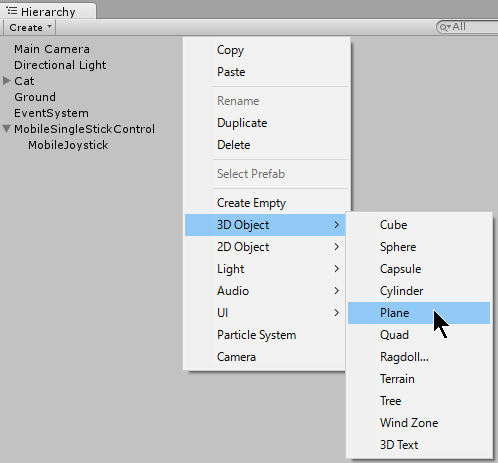Open the UI submenu
This screenshot has height=463, width=498.
click(265, 313)
